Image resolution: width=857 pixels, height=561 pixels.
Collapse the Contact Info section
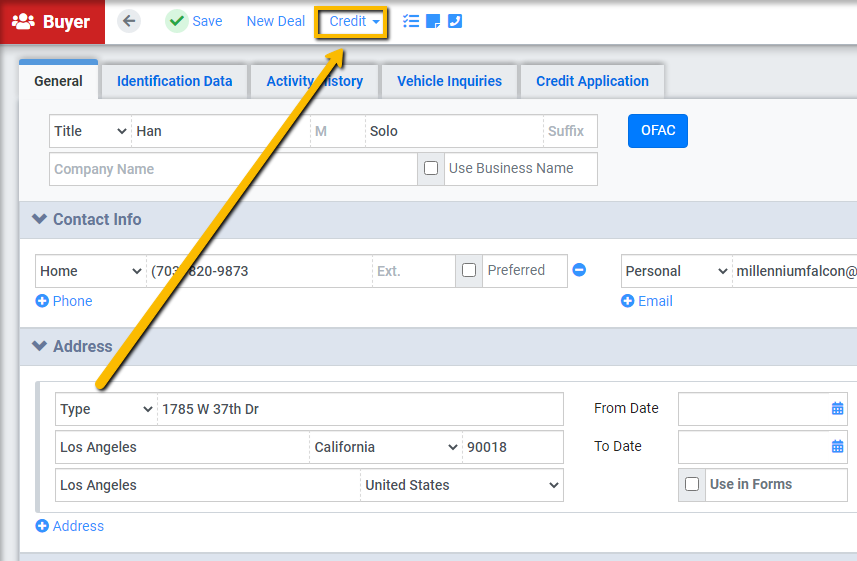click(x=39, y=219)
